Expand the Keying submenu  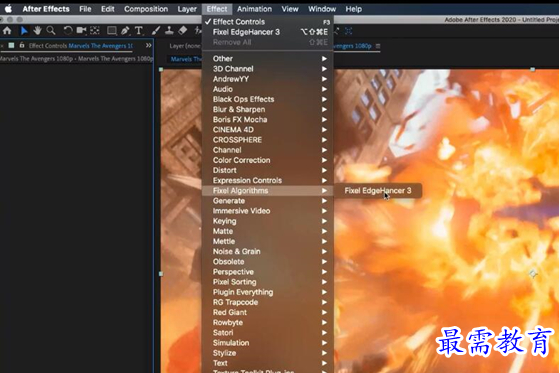pos(268,221)
